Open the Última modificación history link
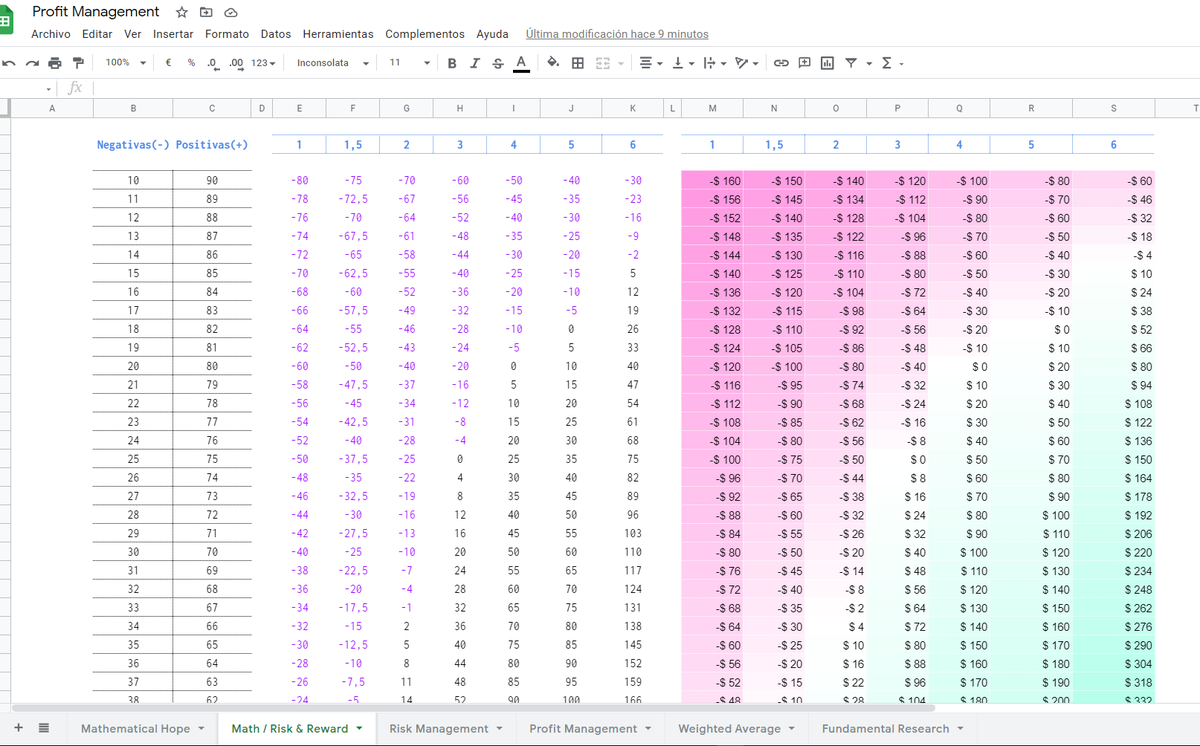 (617, 34)
